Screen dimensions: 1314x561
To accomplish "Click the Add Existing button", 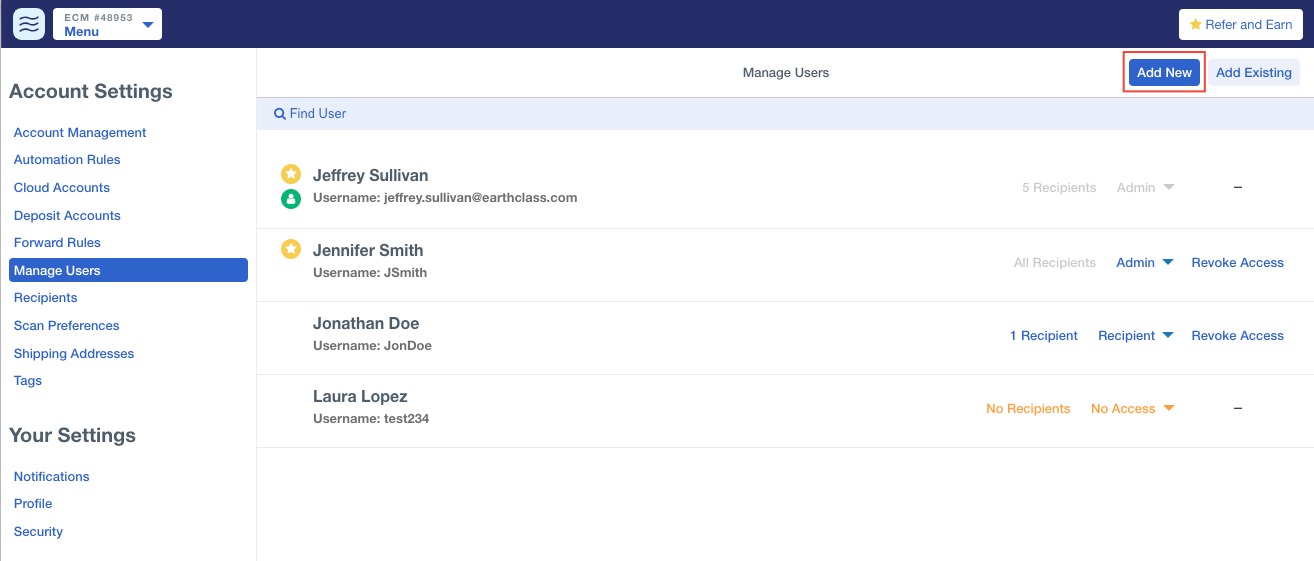I will point(1254,72).
